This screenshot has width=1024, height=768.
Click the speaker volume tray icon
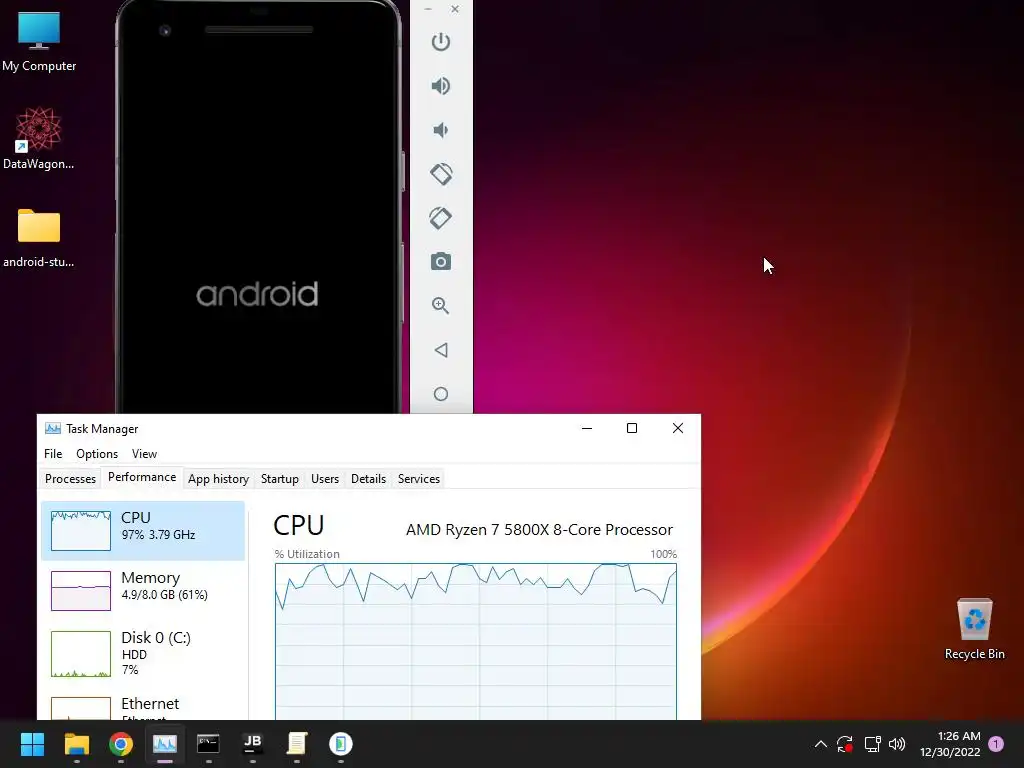(x=897, y=744)
